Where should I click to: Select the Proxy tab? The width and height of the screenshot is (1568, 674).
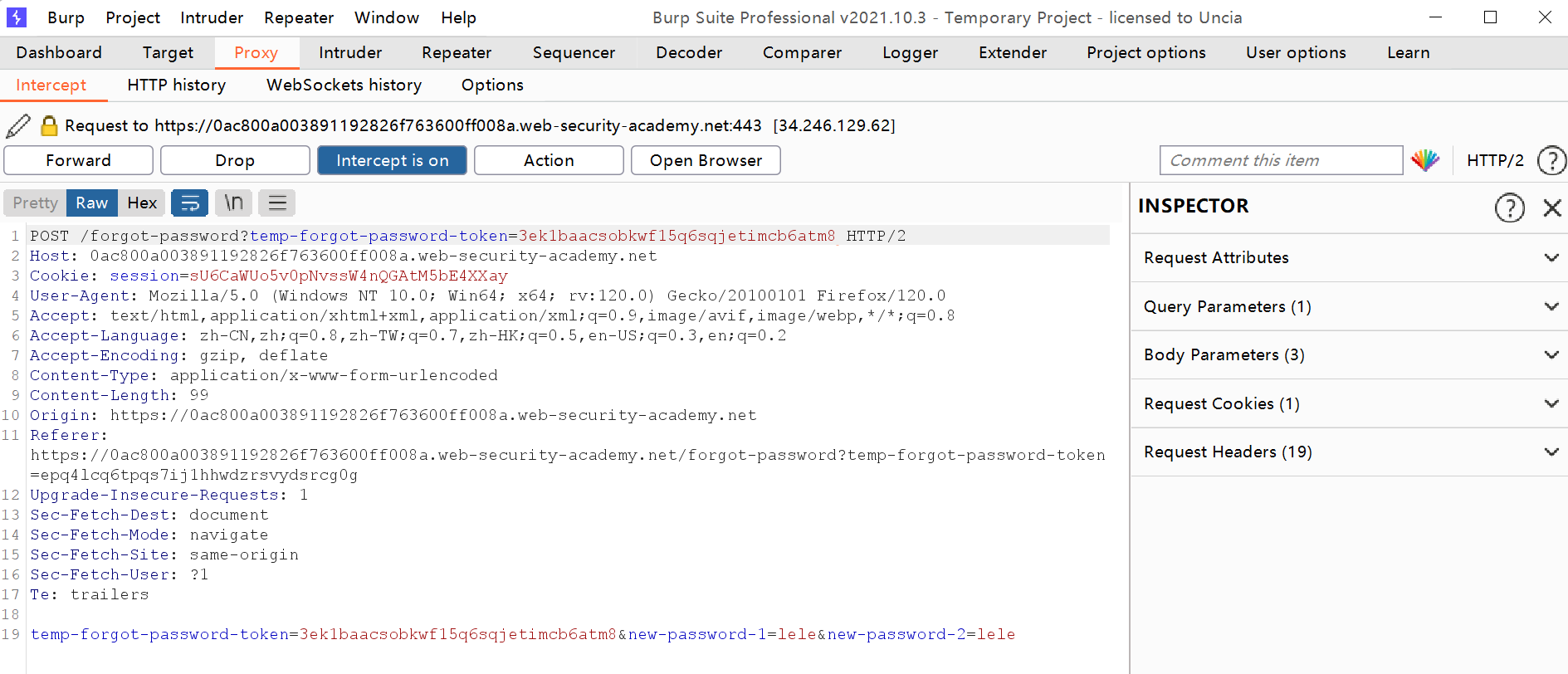[x=256, y=52]
